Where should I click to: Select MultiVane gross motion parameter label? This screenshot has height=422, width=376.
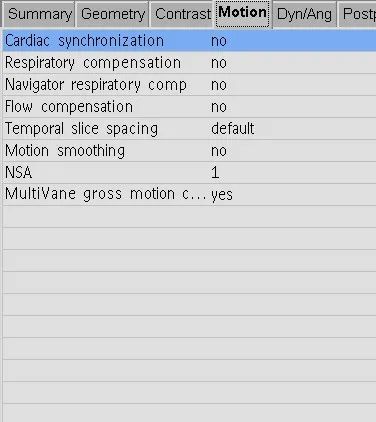click(106, 194)
